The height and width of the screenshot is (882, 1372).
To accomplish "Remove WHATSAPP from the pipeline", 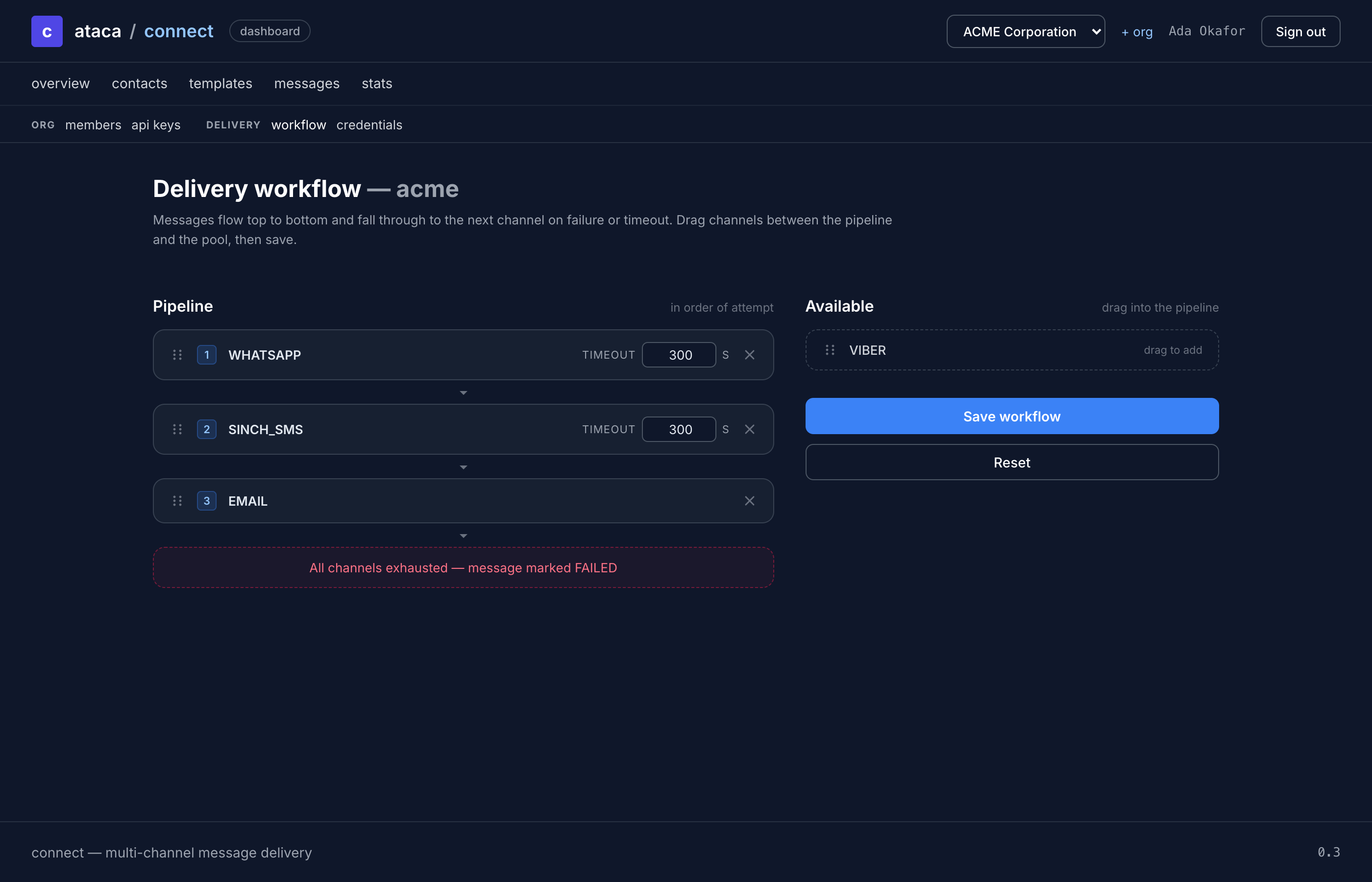I will (750, 355).
